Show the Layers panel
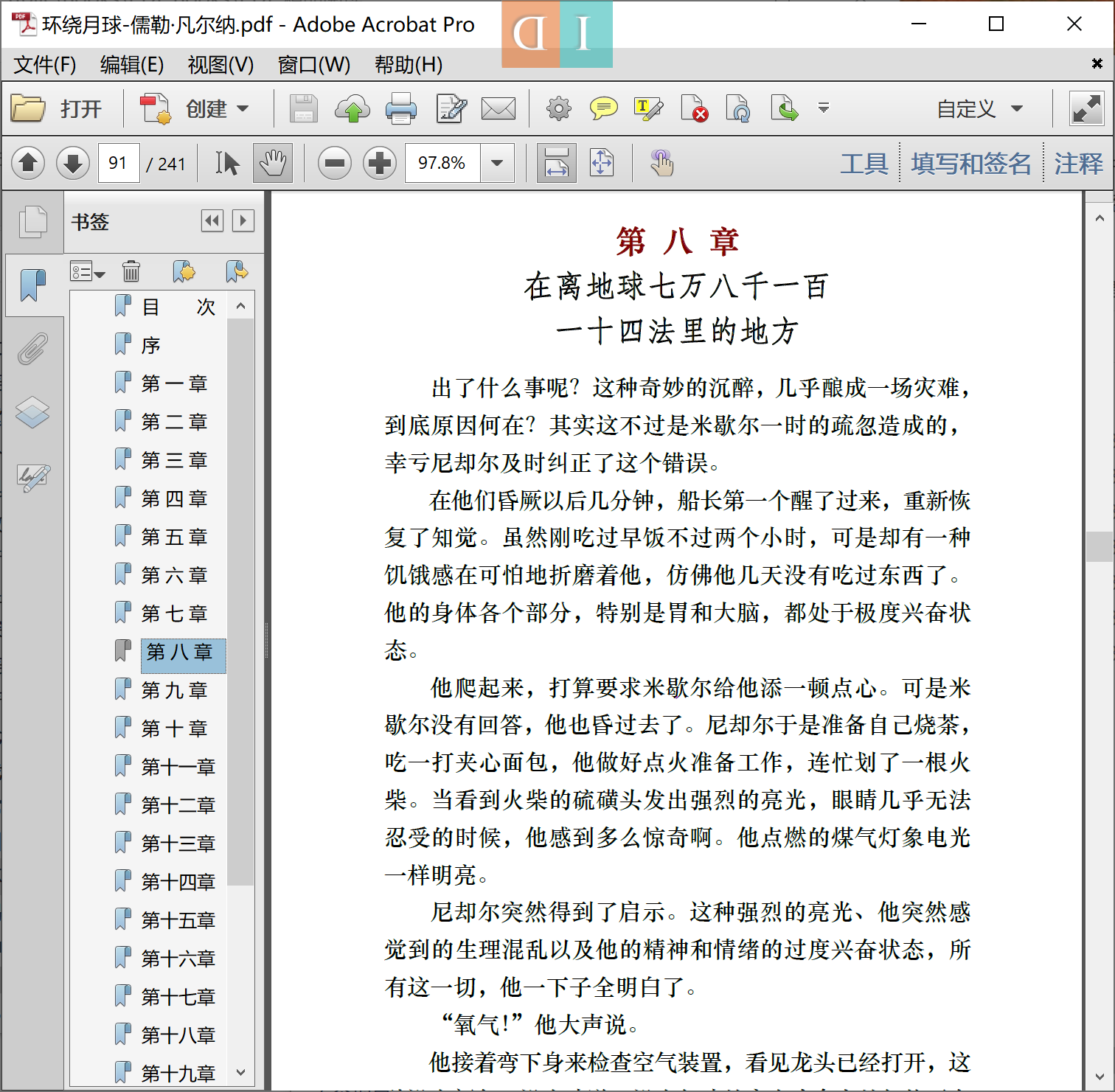 [33, 412]
